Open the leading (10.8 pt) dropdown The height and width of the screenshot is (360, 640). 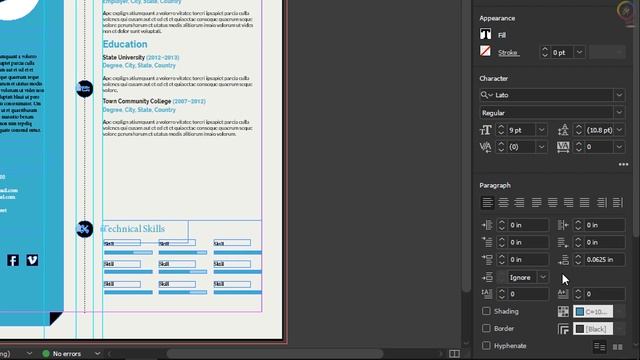point(620,130)
